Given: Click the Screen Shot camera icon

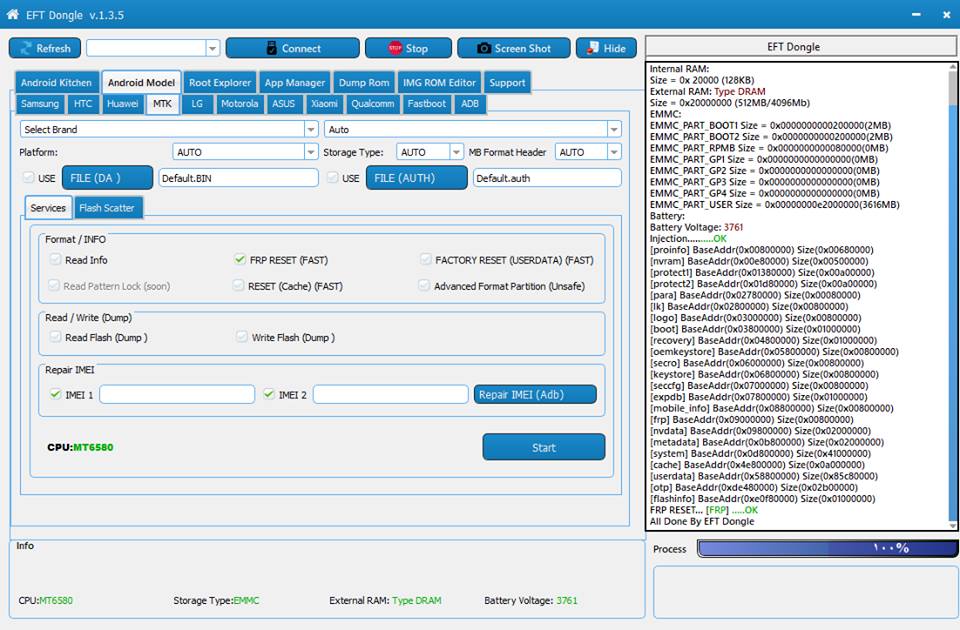Looking at the screenshot, I should [x=484, y=48].
